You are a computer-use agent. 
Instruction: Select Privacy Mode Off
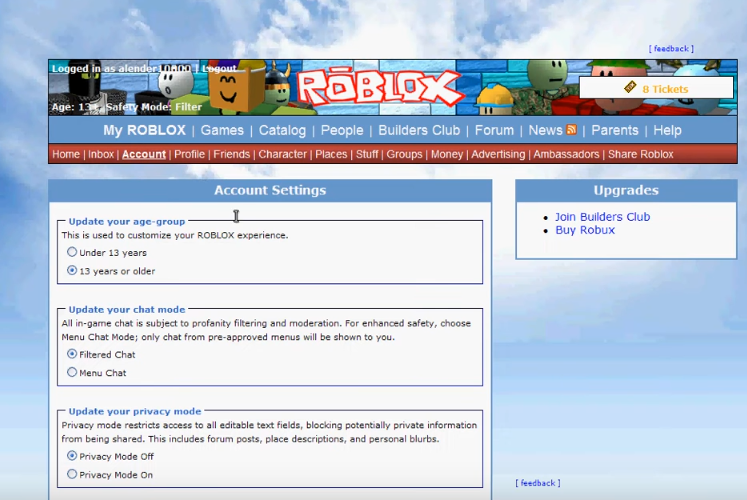72,456
